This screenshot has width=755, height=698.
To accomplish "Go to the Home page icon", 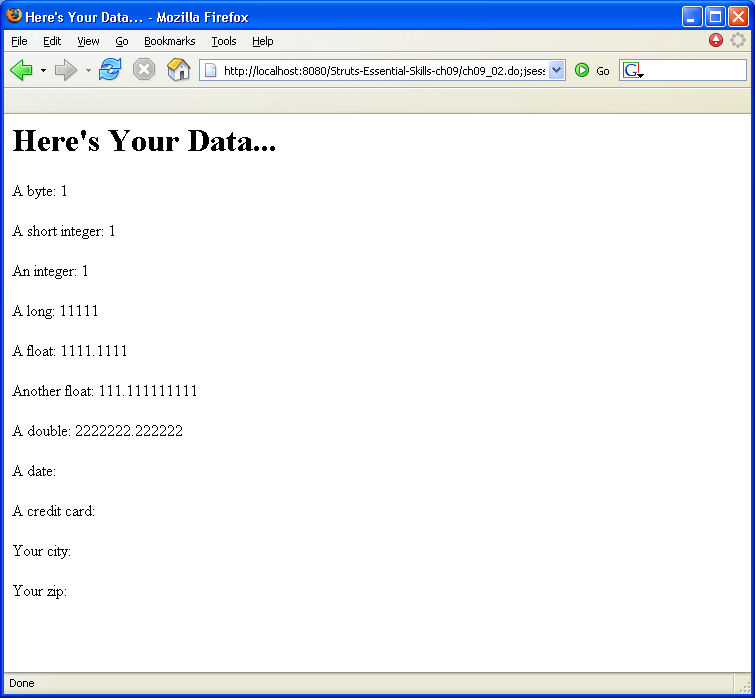I will tap(178, 70).
